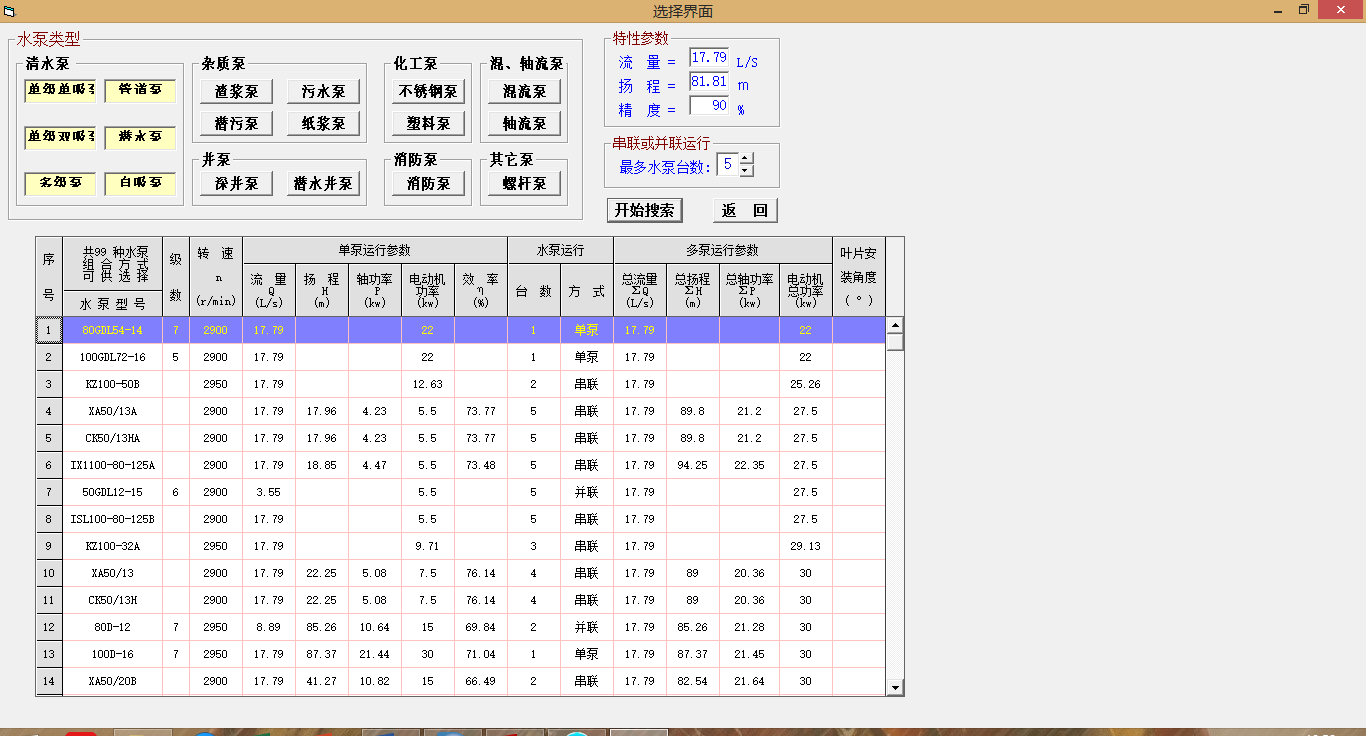Select the 消防泵 button
The image size is (1366, 736).
point(428,183)
